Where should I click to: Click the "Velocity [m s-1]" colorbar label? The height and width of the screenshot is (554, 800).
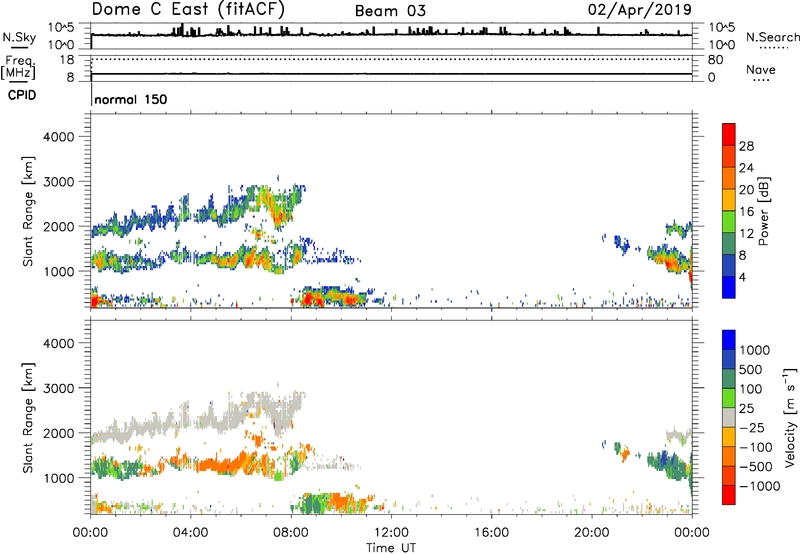[790, 418]
